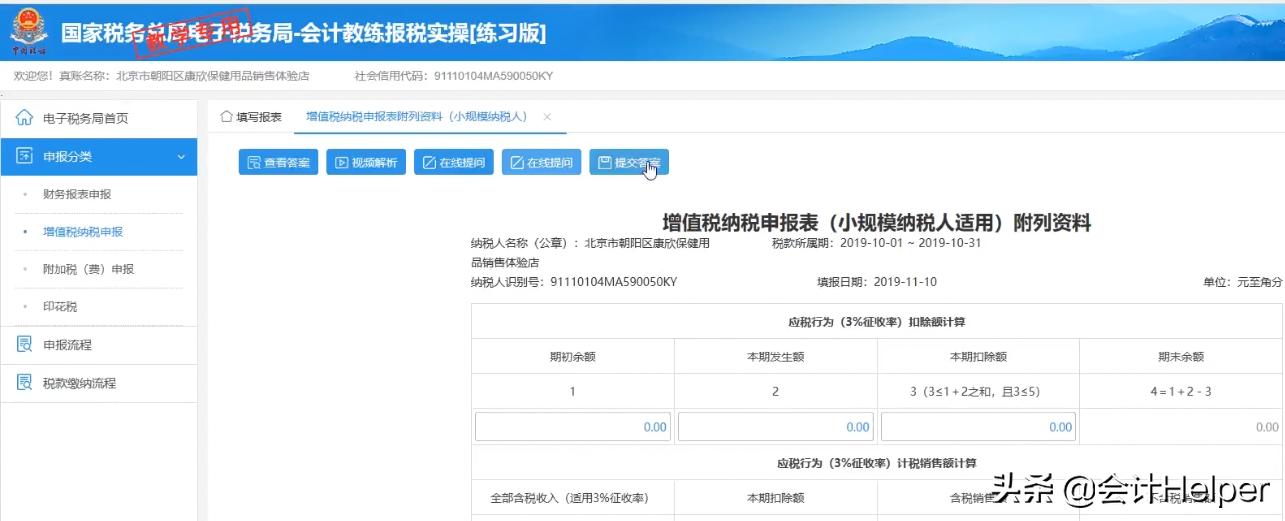Click the 本期发生额 column header

point(776,357)
